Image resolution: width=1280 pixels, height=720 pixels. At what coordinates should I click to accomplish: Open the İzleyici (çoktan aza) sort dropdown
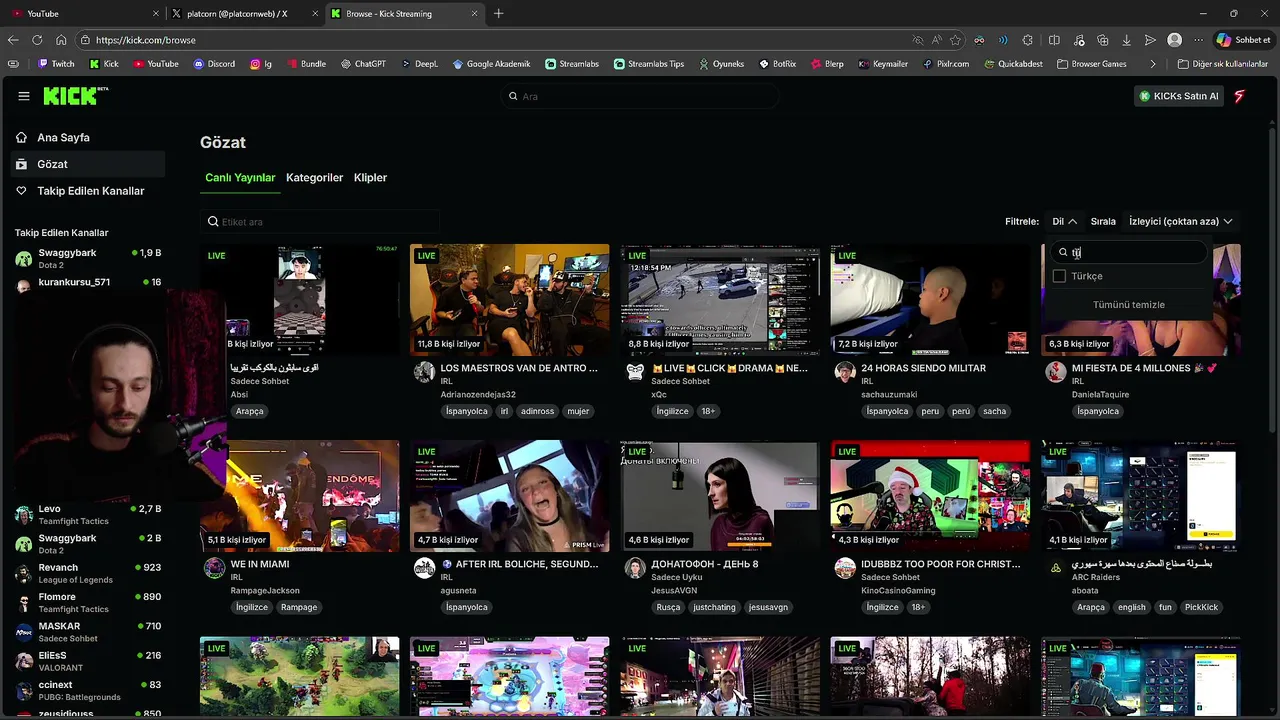click(x=1180, y=222)
